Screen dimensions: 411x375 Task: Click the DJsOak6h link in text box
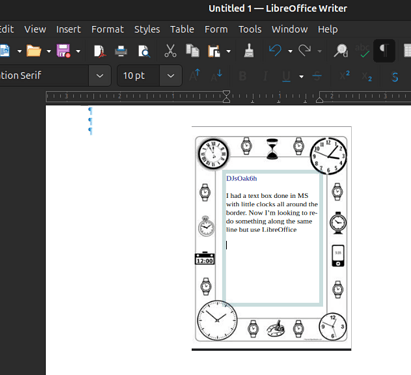pos(242,178)
